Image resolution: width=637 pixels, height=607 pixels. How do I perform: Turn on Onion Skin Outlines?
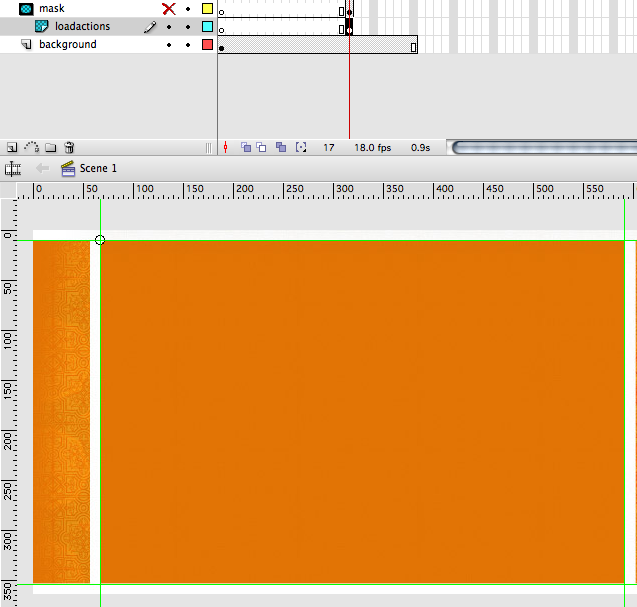coord(262,147)
